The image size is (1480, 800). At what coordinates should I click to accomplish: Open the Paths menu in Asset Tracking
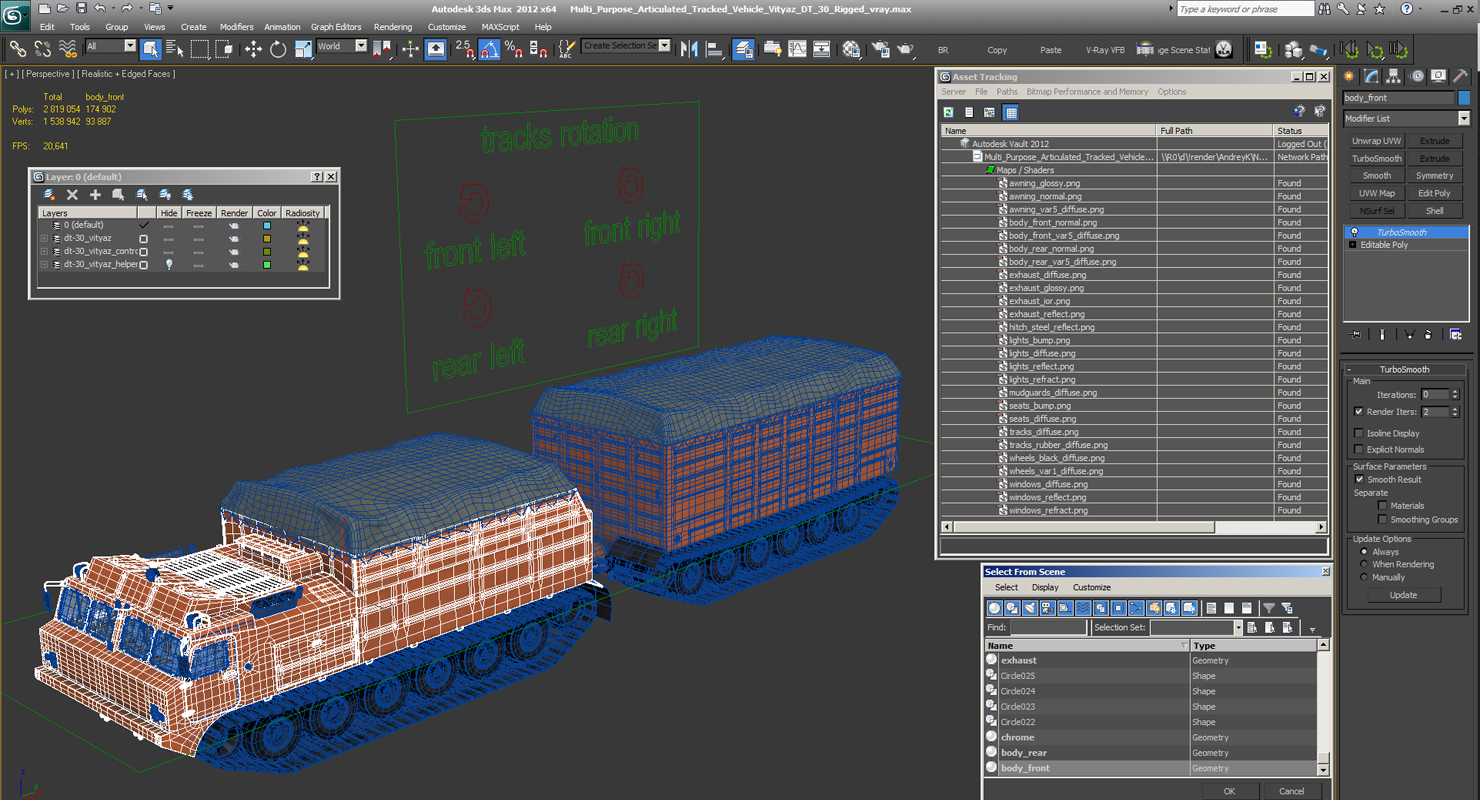tap(1007, 92)
